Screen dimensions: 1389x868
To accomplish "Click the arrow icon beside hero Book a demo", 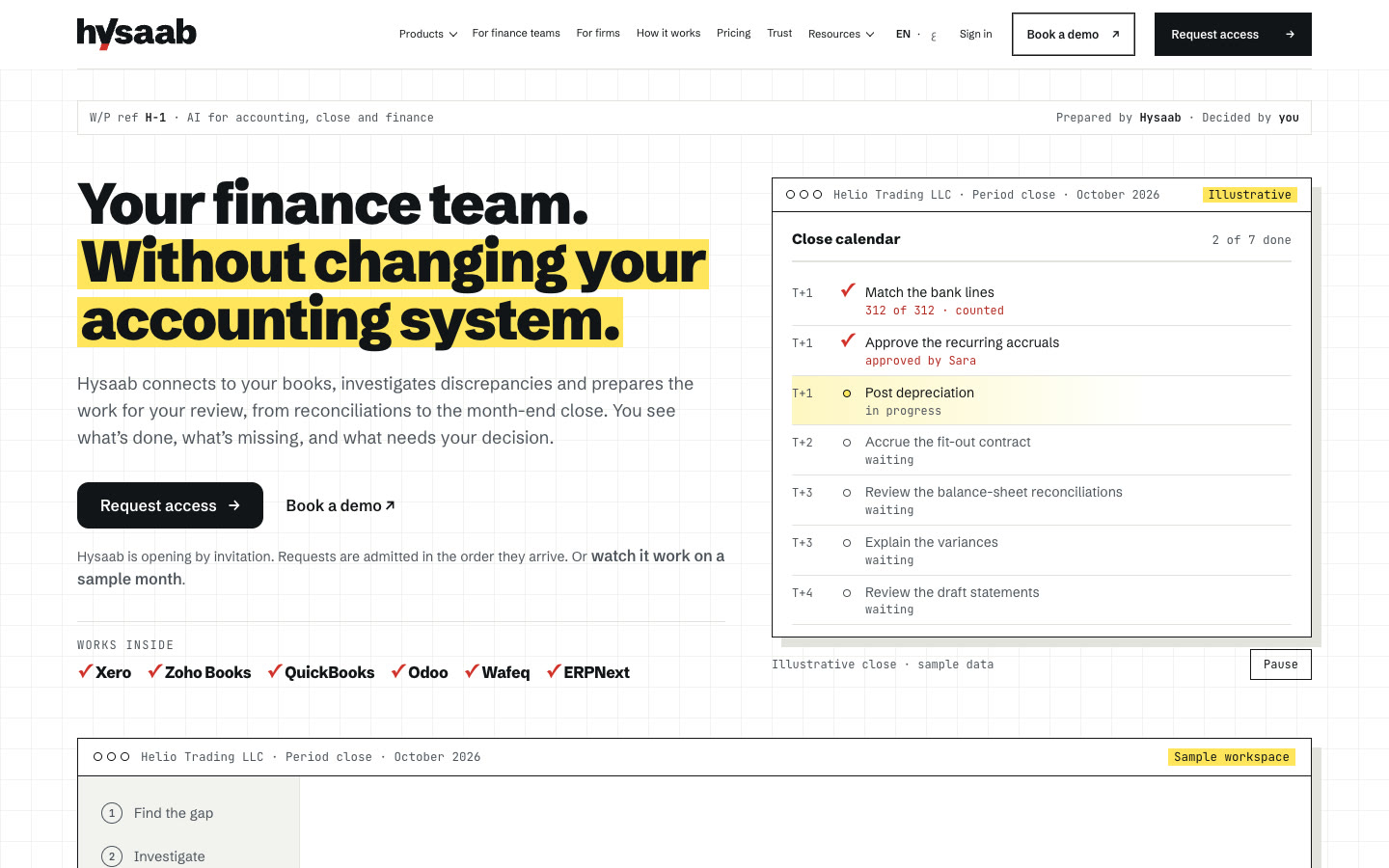I will [x=390, y=505].
